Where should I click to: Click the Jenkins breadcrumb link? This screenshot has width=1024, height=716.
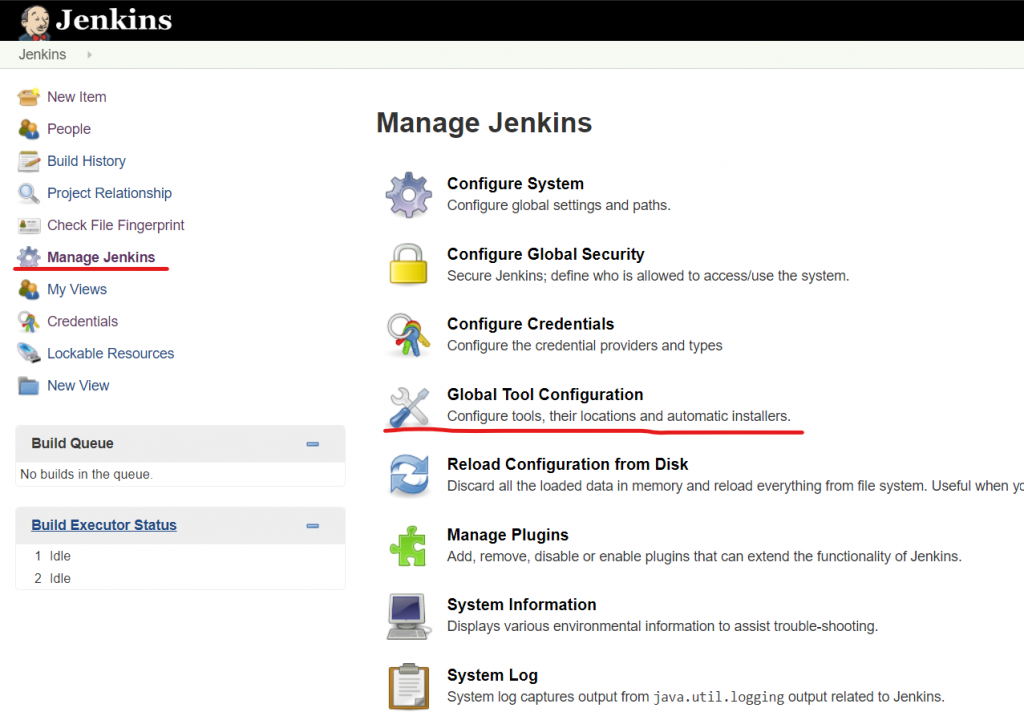[x=42, y=55]
